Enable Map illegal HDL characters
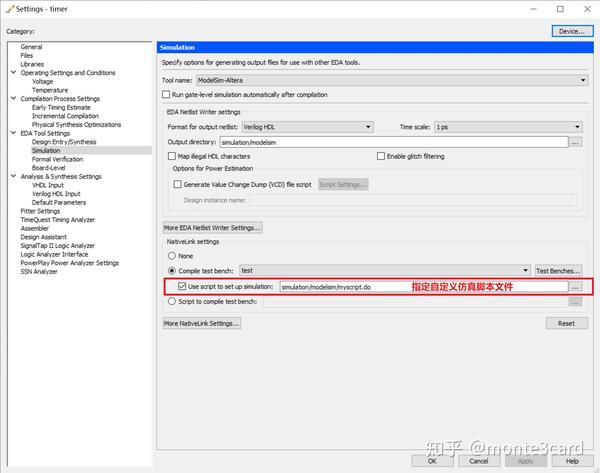600x473 pixels. [172, 156]
